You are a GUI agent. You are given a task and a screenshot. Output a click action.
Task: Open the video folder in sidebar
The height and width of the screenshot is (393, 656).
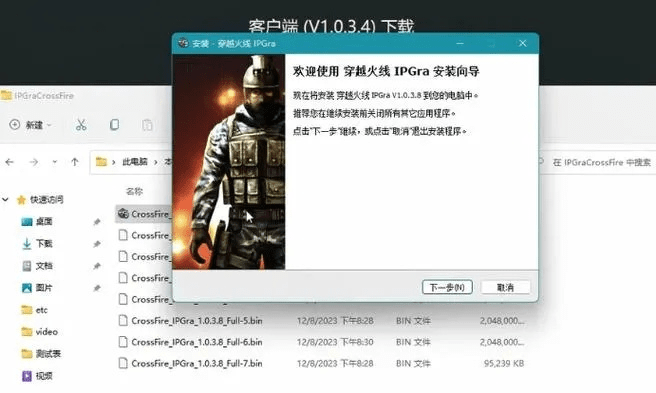point(46,332)
